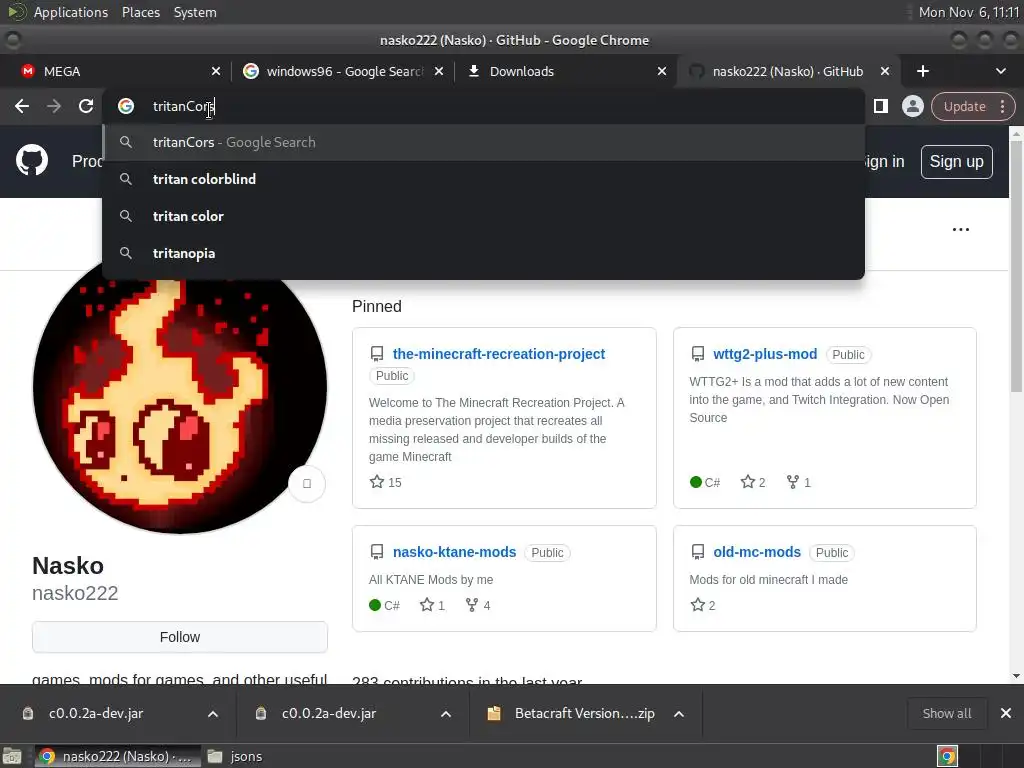Click the 2 stars count on wttg2-plus-mod
1024x768 pixels.
(x=753, y=483)
